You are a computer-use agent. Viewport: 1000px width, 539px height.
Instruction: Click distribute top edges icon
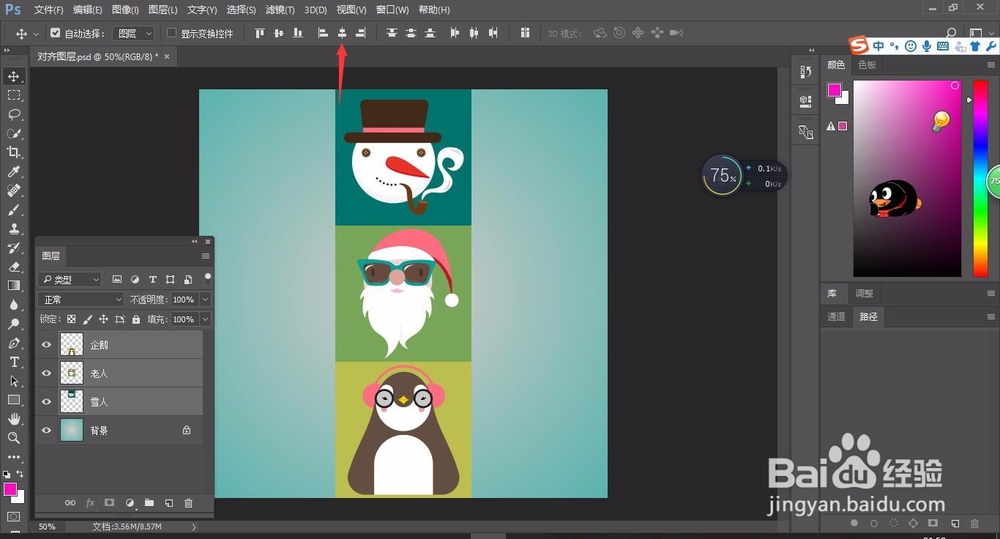pos(392,33)
